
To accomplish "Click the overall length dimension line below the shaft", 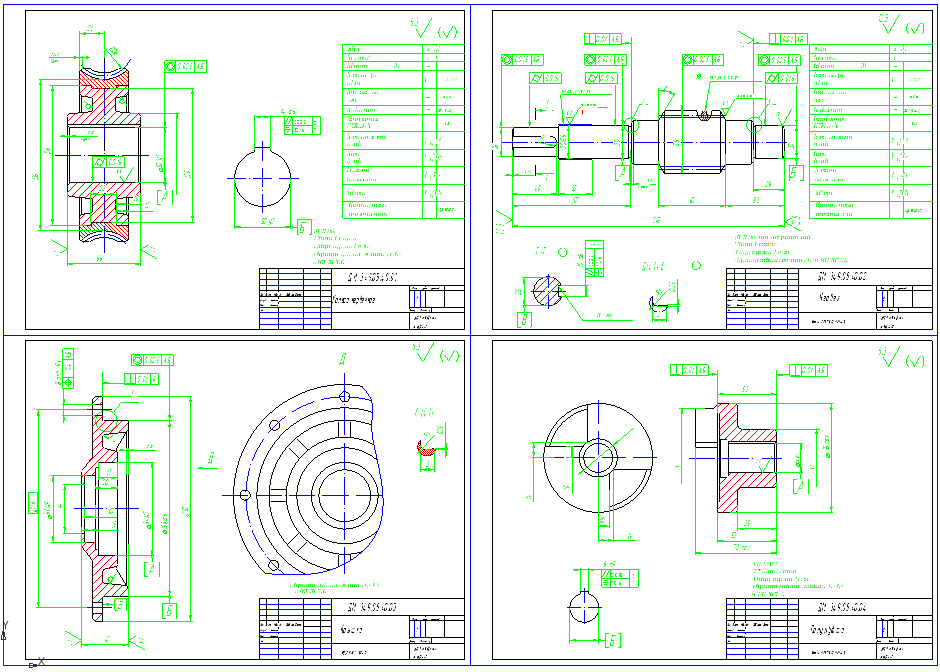I will [x=649, y=227].
